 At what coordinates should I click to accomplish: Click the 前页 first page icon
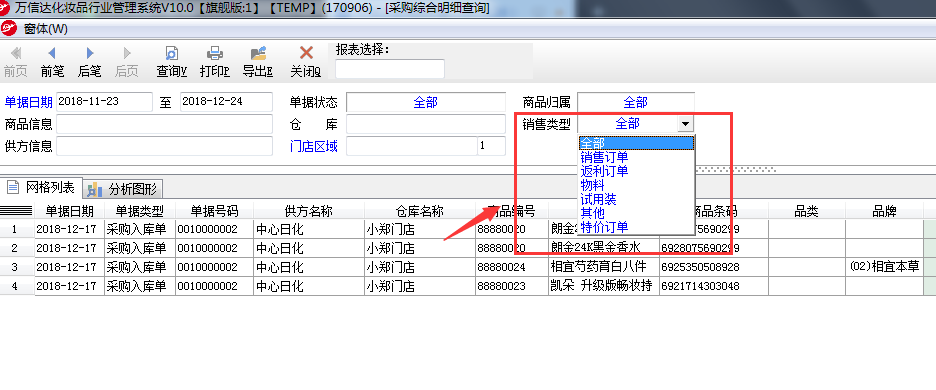pos(16,54)
